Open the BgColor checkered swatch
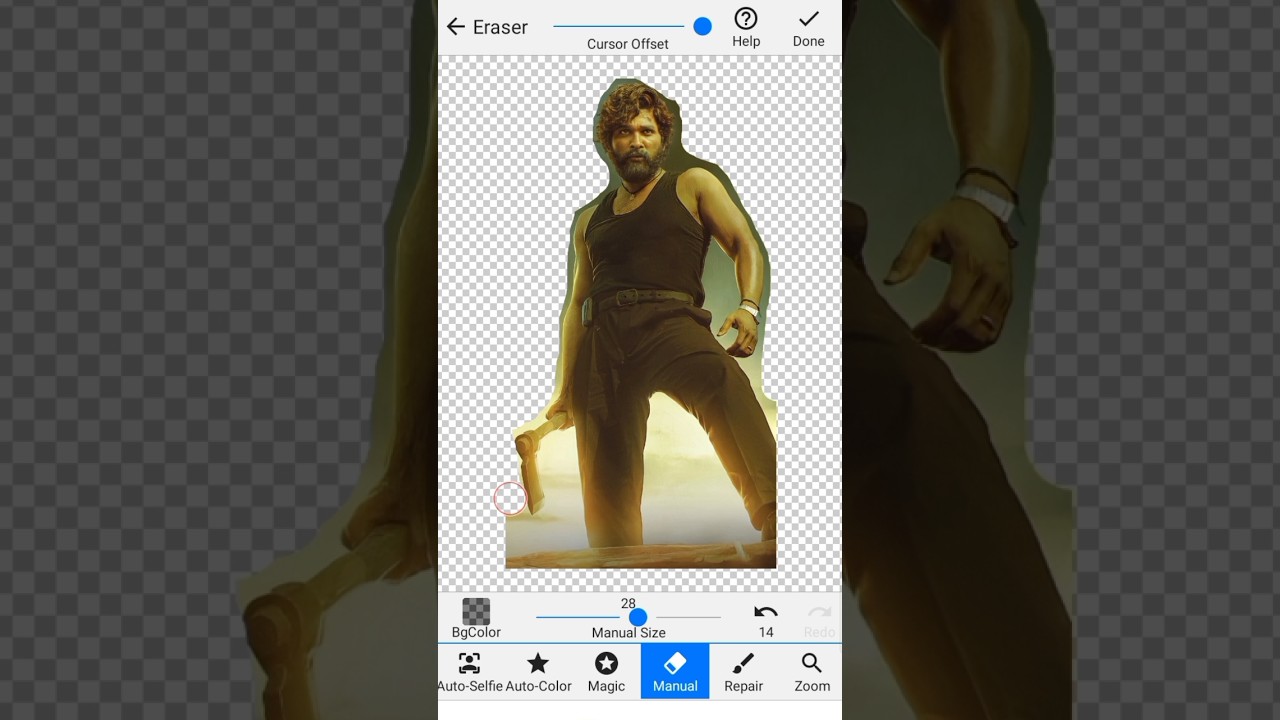The width and height of the screenshot is (1280, 720). 476,611
